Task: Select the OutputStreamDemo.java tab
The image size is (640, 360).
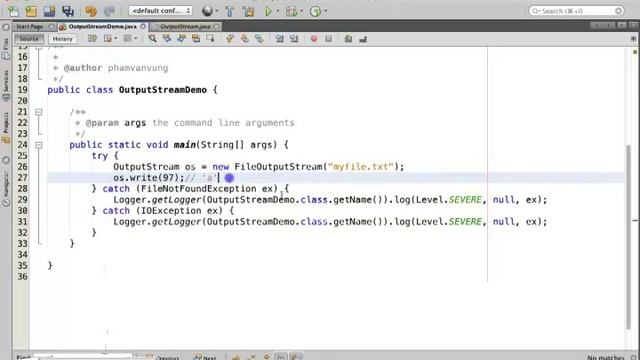Action: click(102, 27)
